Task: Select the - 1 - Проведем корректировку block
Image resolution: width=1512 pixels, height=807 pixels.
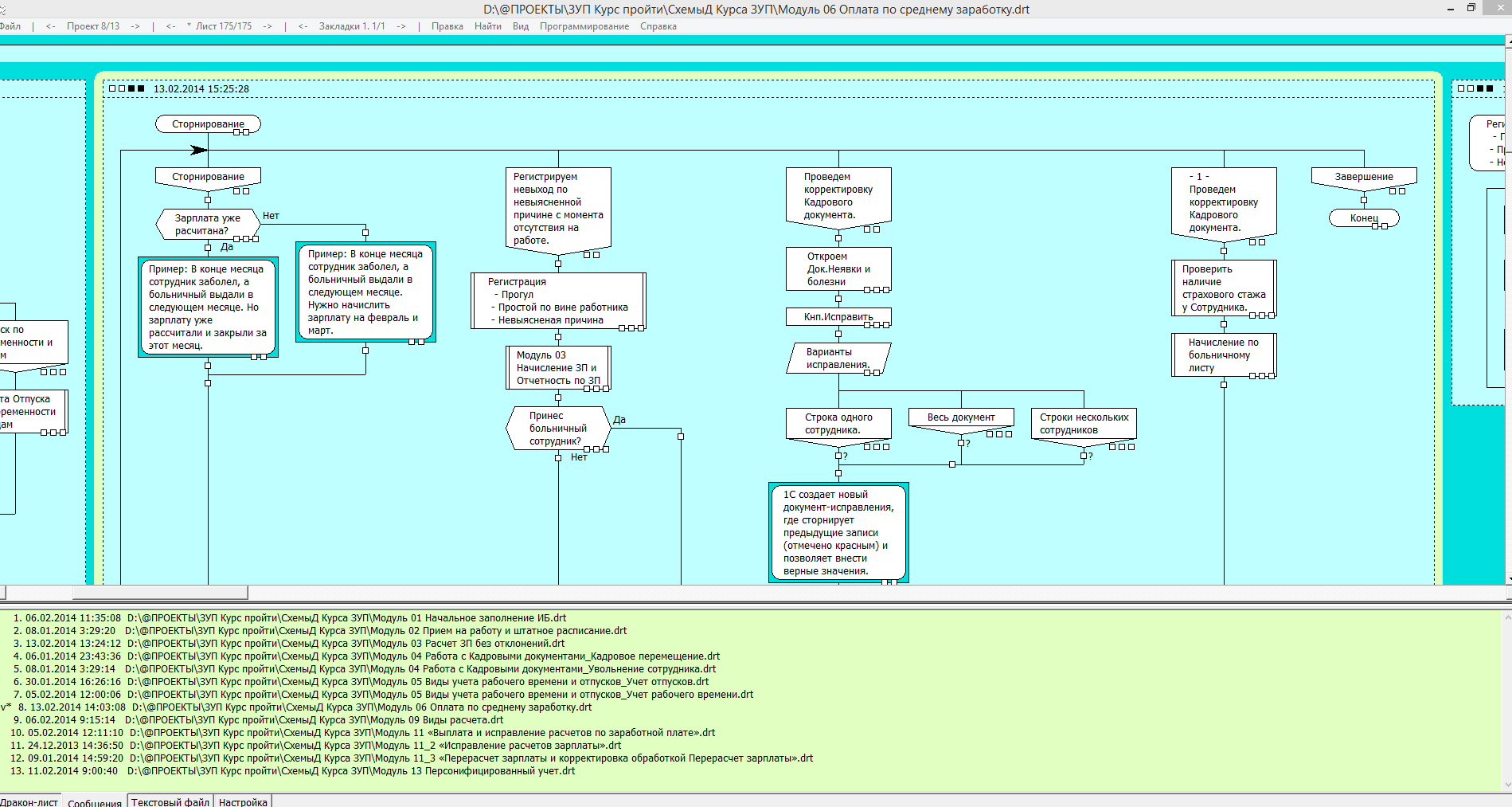Action: pos(1224,205)
